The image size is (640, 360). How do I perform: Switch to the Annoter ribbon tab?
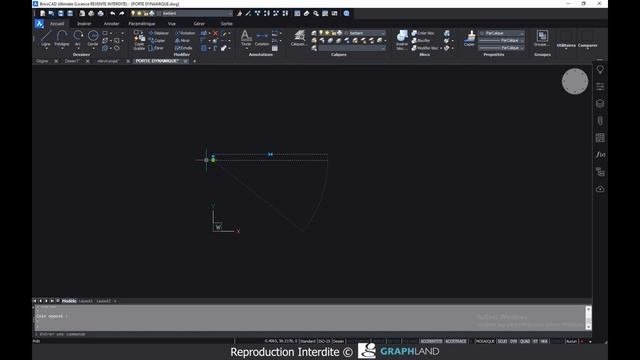[111, 24]
